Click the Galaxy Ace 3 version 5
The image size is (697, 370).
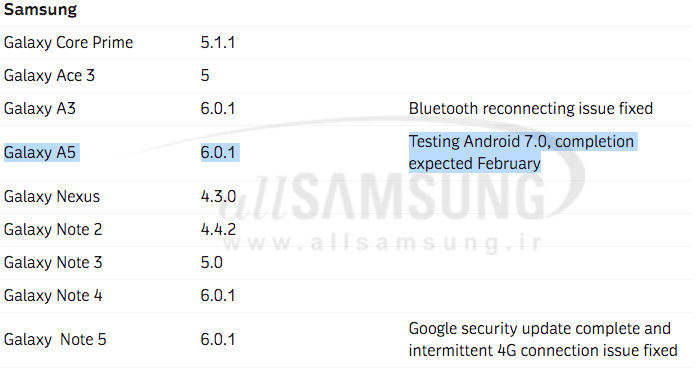(x=205, y=76)
